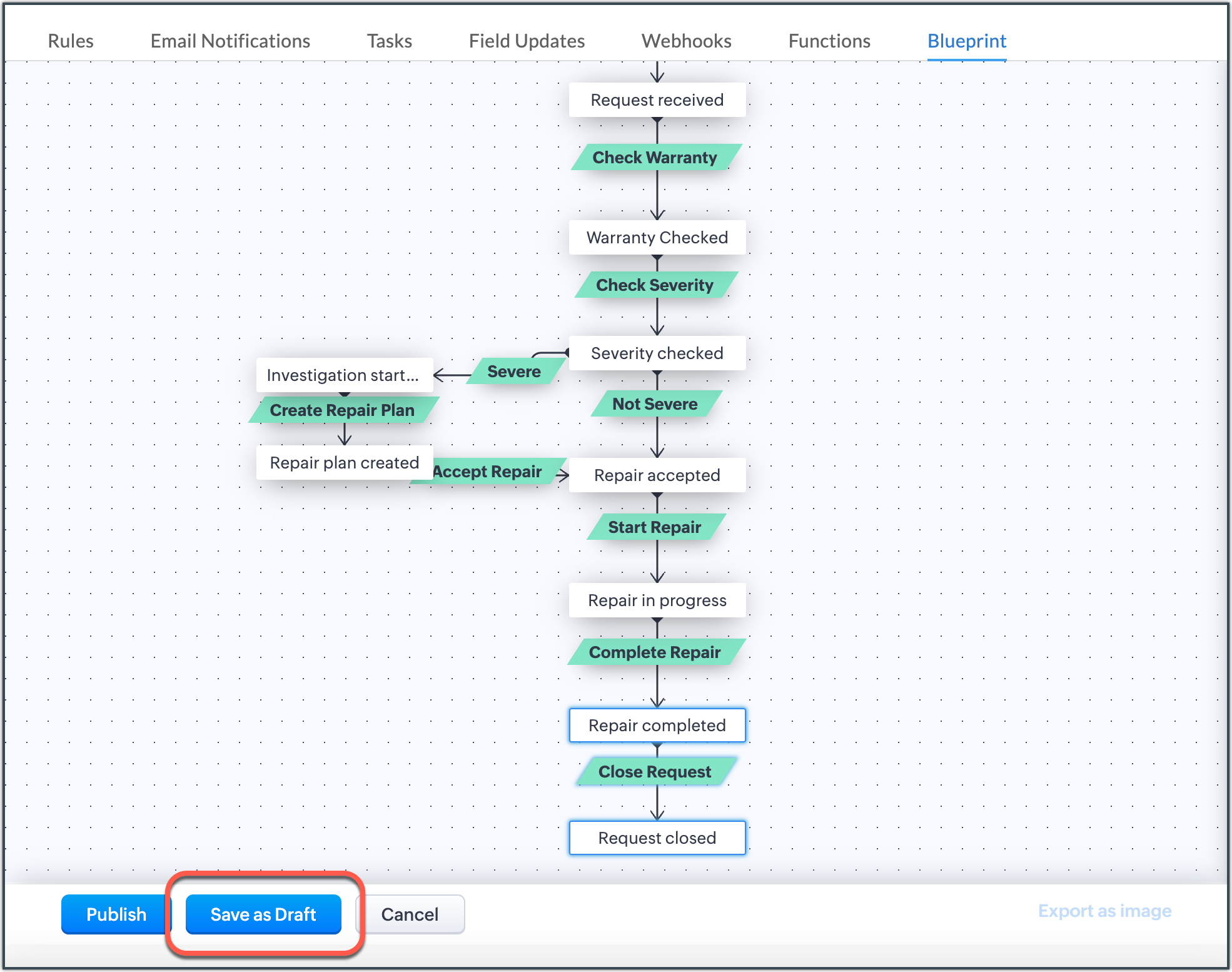
Task: Cancel the blueprint editing
Action: pos(410,914)
